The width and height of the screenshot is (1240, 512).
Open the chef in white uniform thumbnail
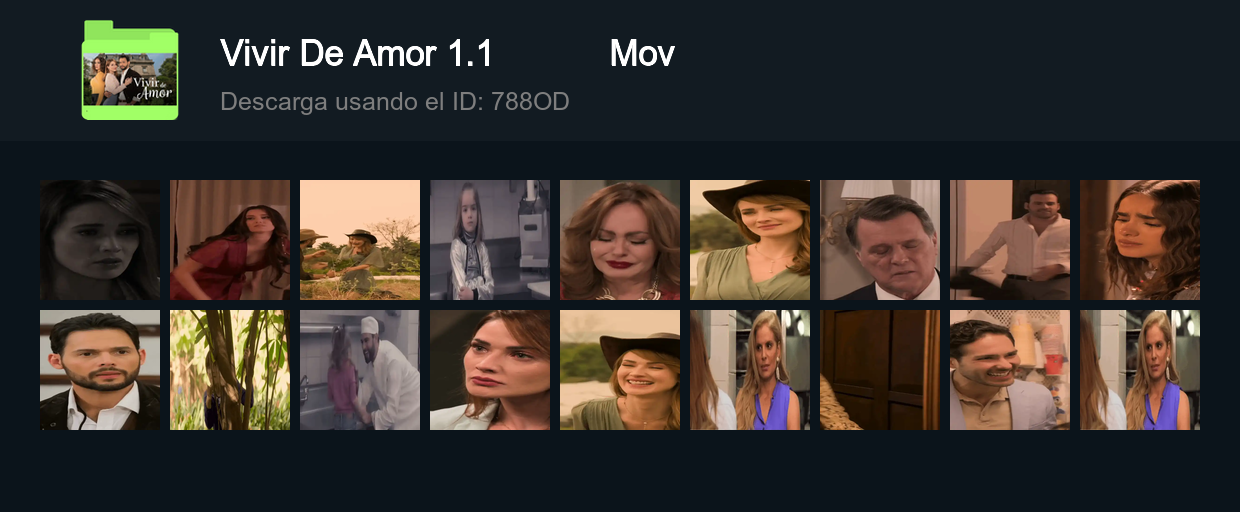[360, 370]
